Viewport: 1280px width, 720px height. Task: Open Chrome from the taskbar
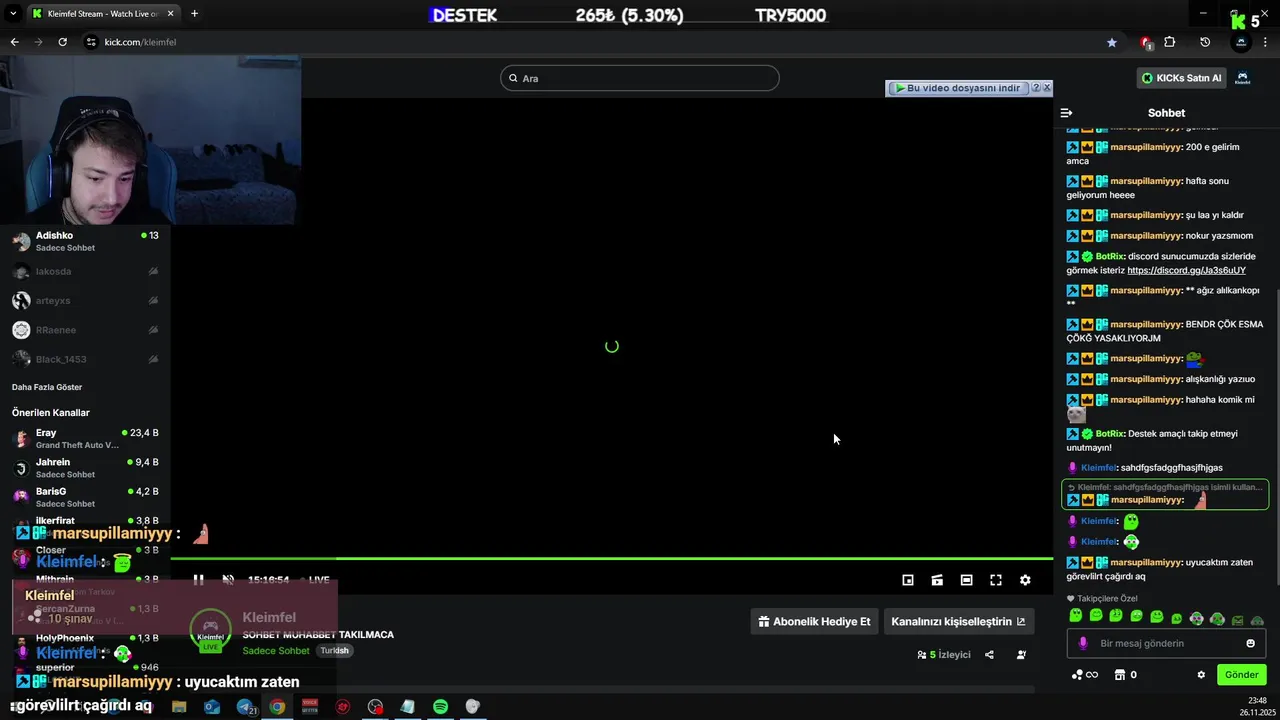[277, 707]
